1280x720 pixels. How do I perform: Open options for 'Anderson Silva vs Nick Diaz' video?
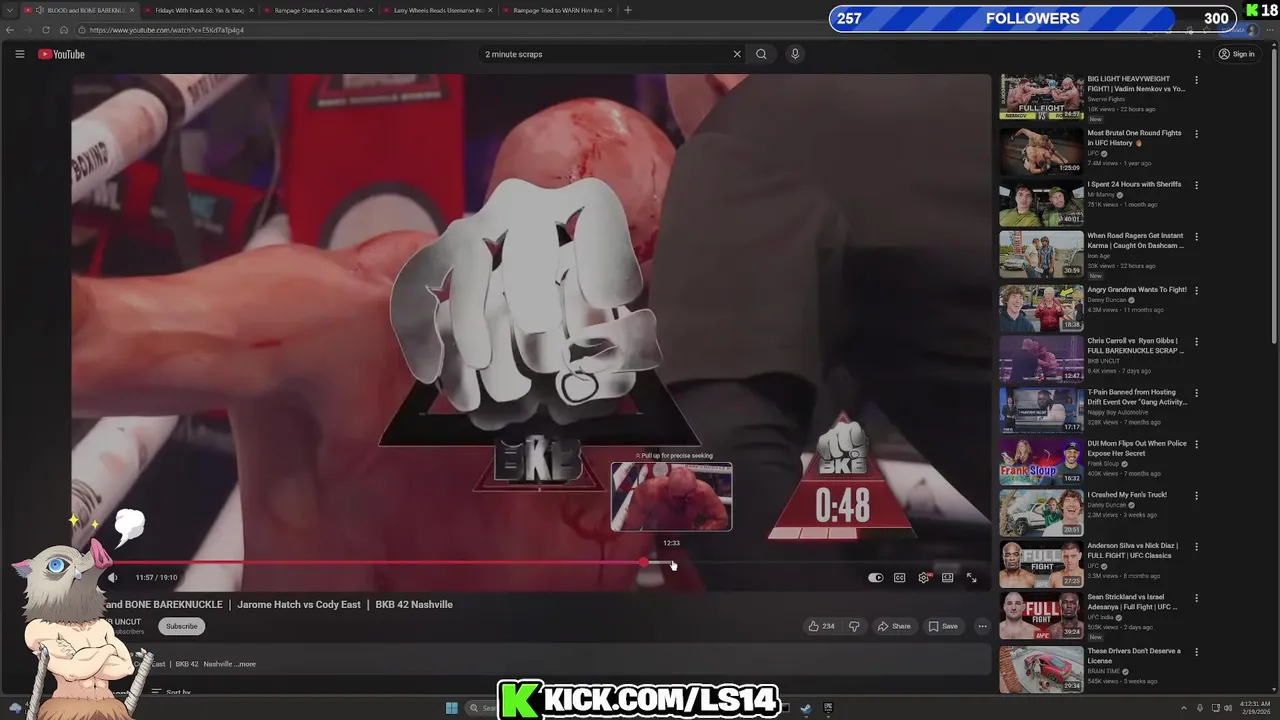coord(1196,547)
